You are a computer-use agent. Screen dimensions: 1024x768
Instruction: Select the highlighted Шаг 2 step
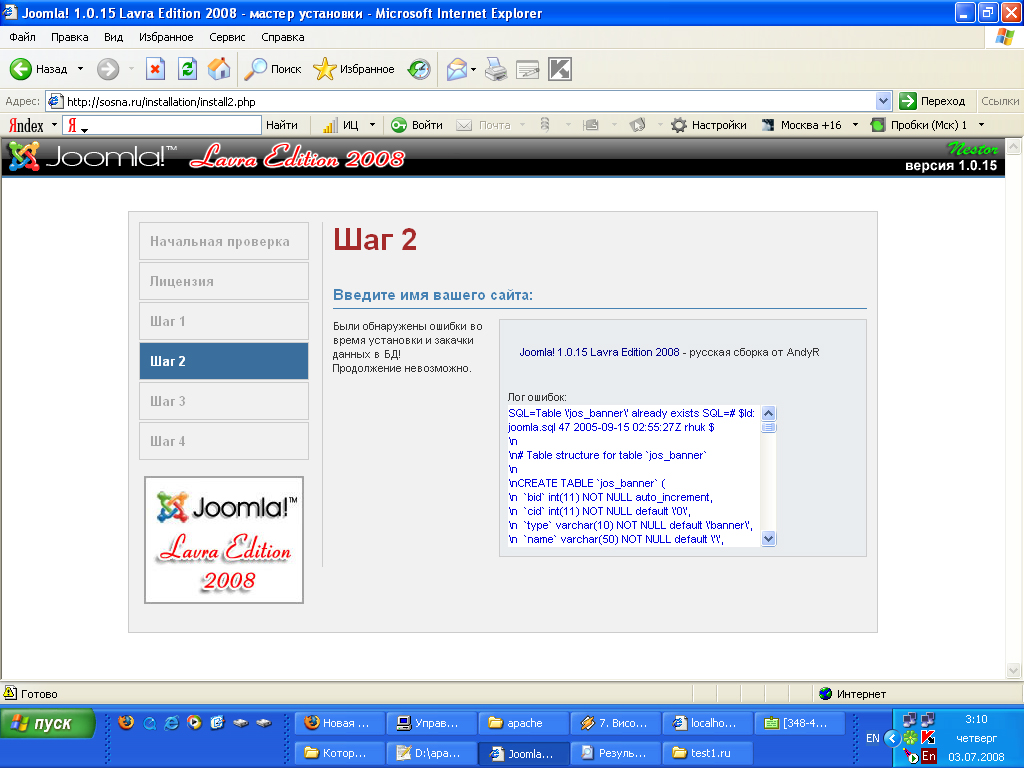point(224,361)
